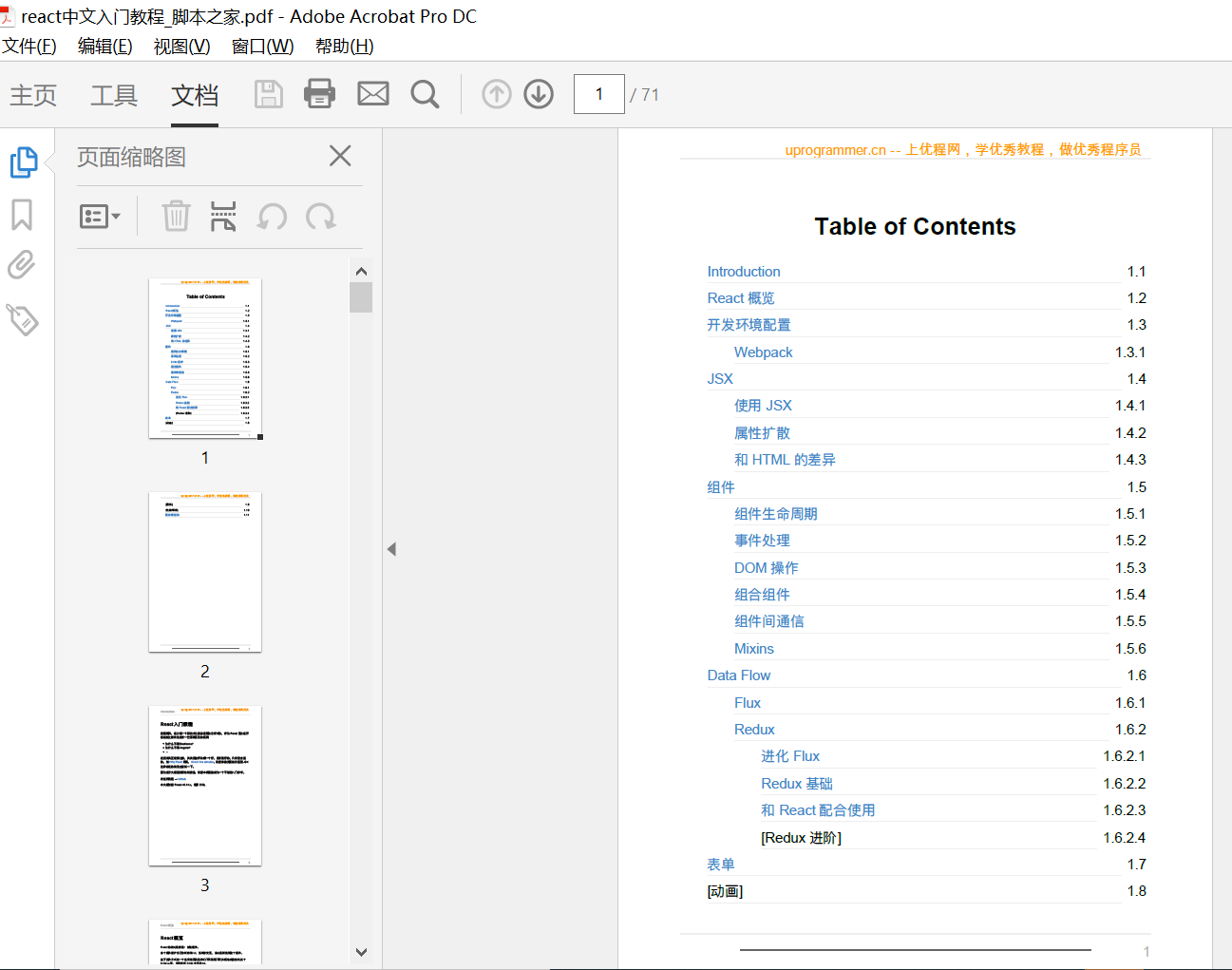The image size is (1232, 970).
Task: Open the 编辑(E) menu
Action: [105, 47]
